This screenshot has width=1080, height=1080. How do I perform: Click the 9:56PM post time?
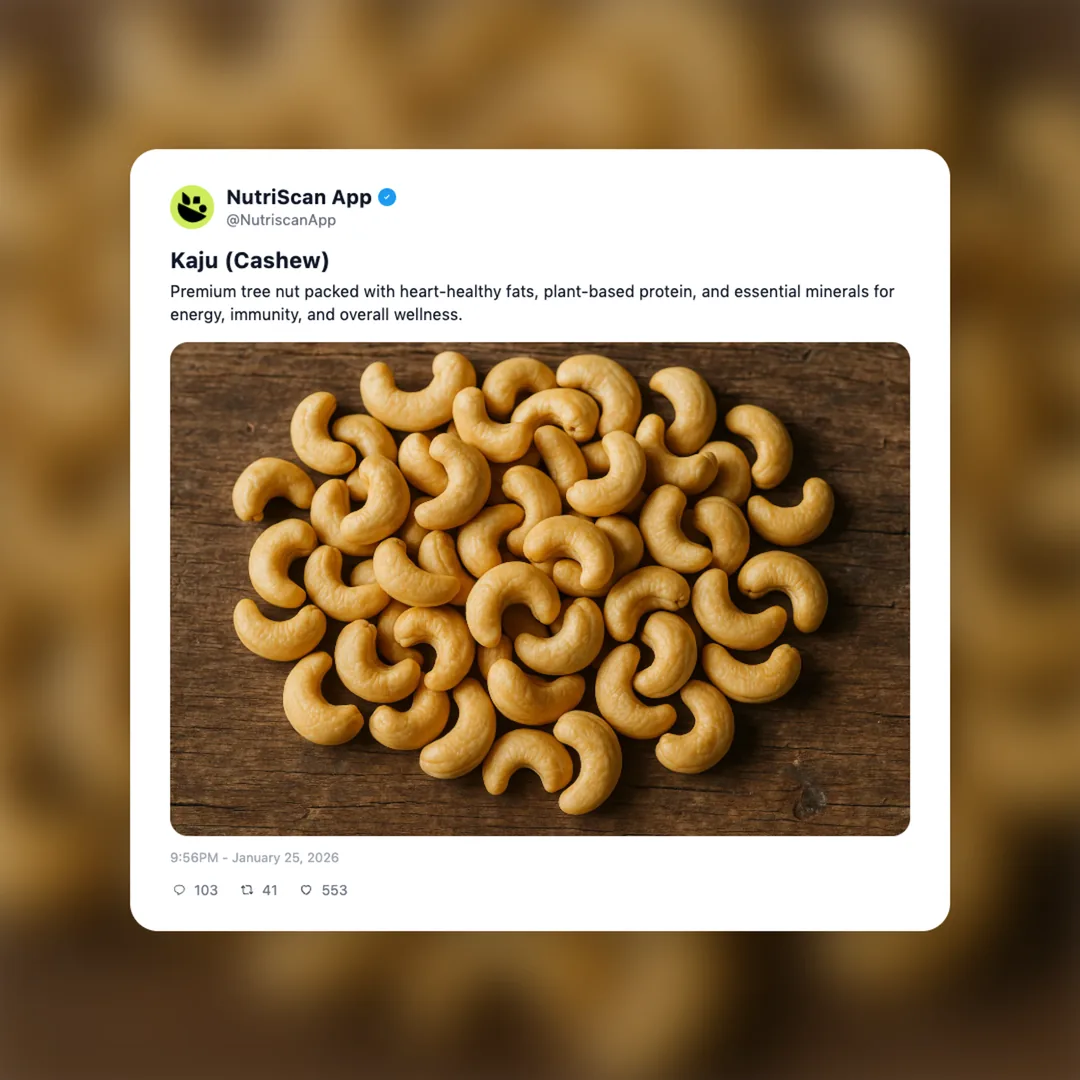tap(194, 858)
